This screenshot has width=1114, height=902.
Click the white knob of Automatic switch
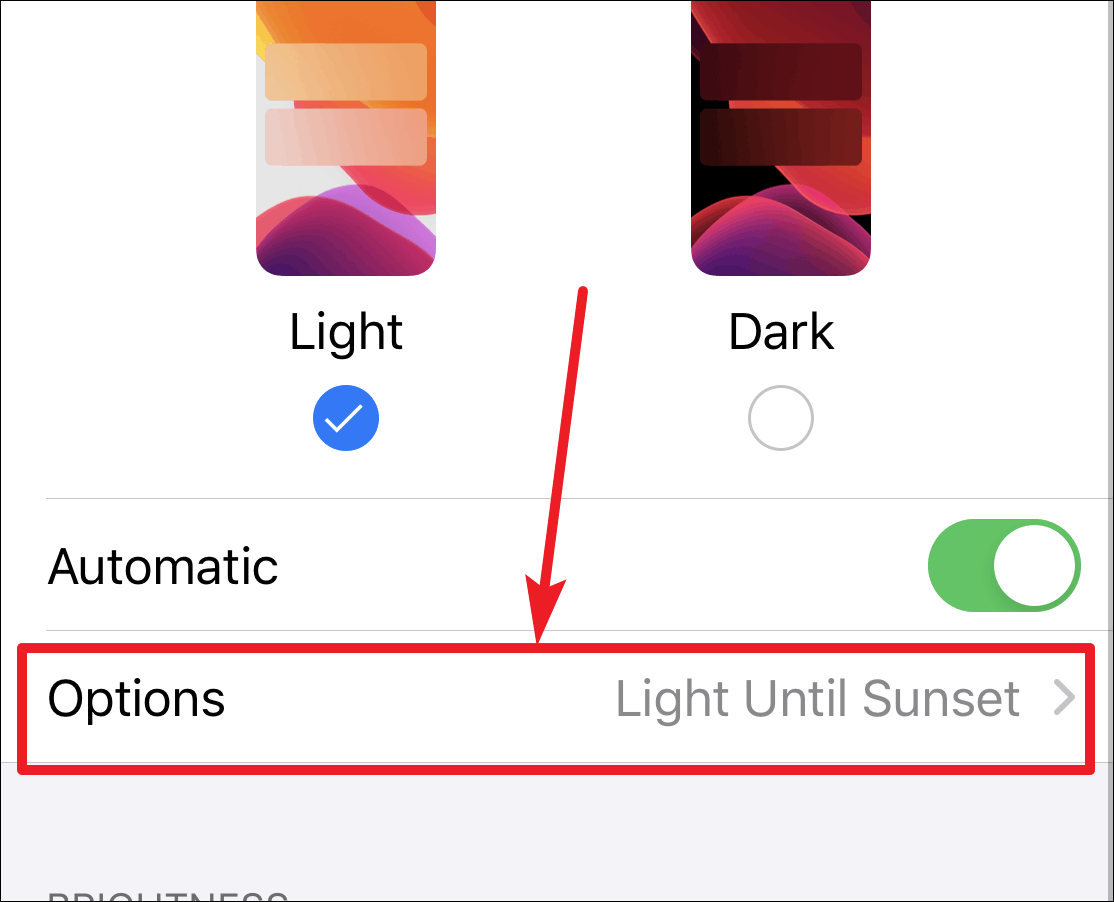(x=1034, y=565)
